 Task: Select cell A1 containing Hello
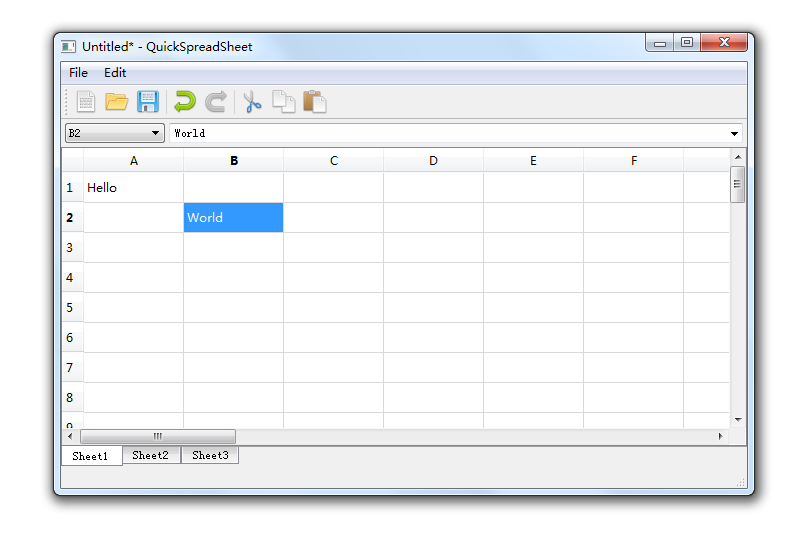point(134,188)
